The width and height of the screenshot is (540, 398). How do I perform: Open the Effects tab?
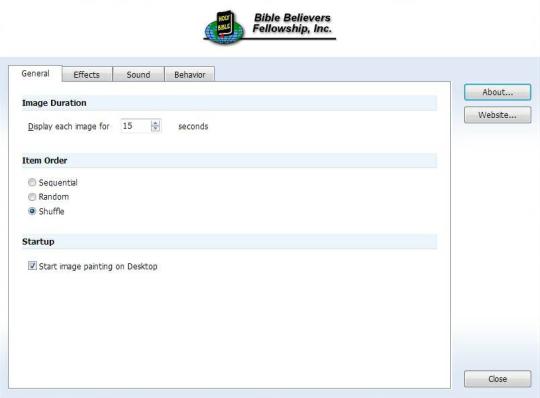tap(87, 74)
